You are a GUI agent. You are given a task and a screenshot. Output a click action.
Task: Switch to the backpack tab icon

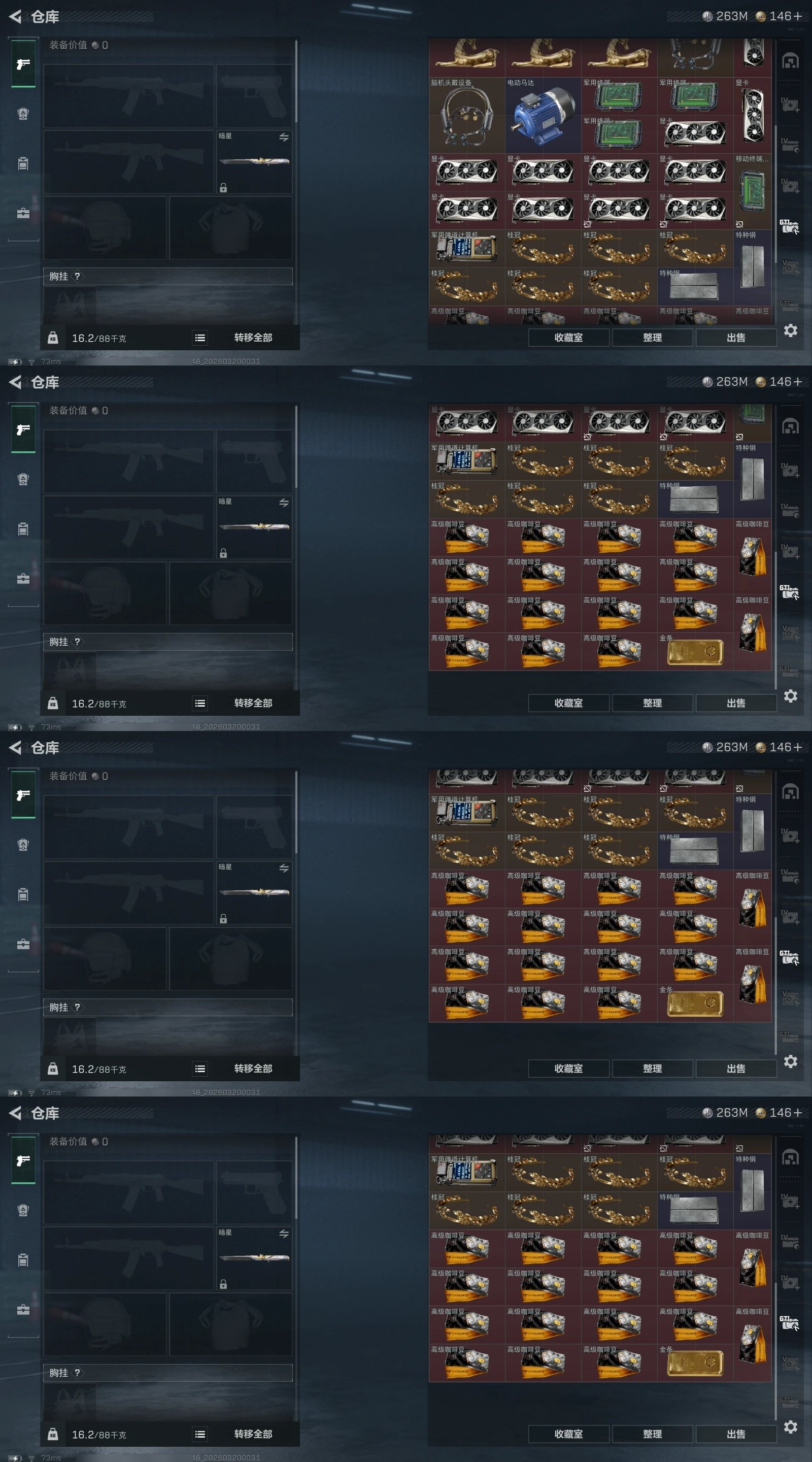(23, 114)
